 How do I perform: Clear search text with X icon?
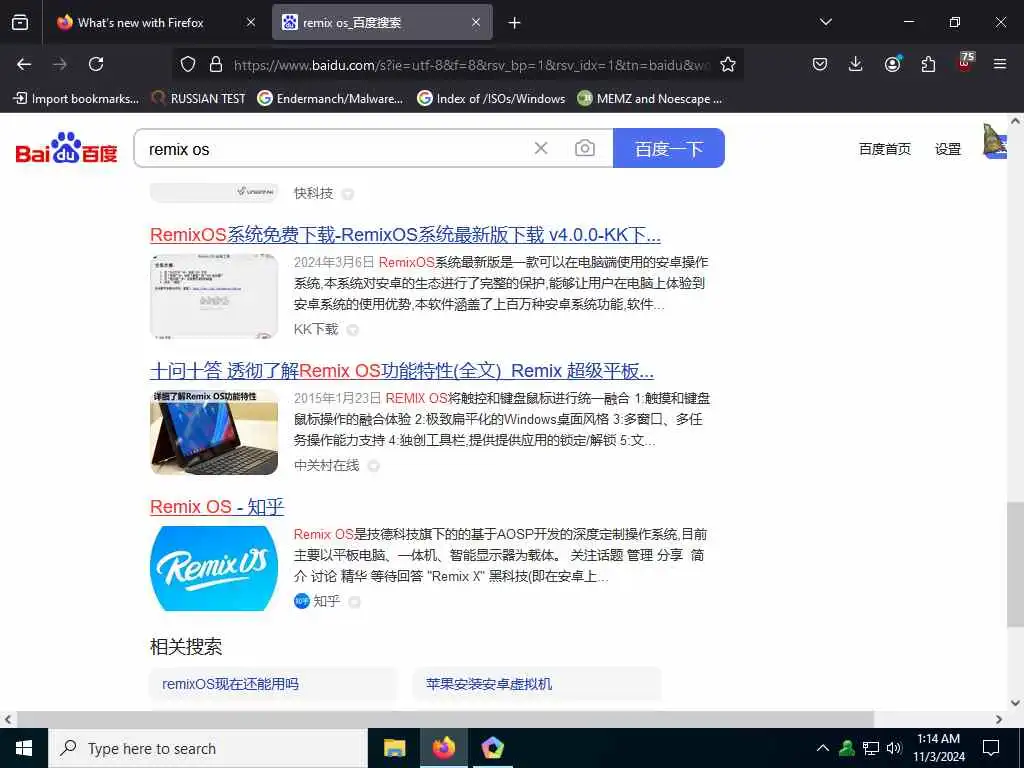click(x=541, y=148)
